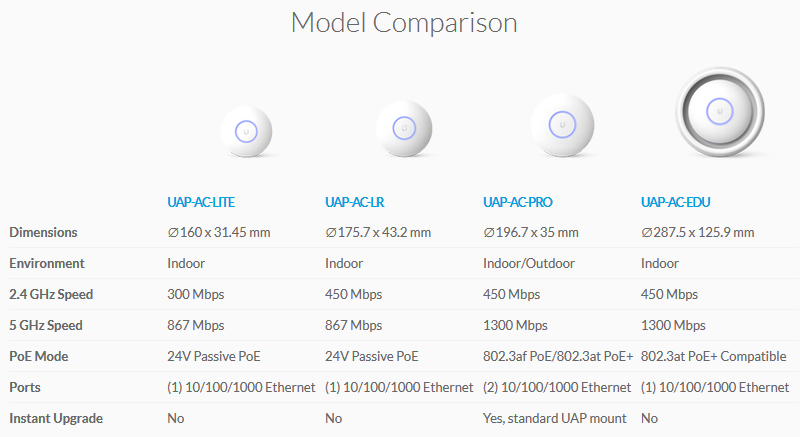Screen dimensions: 800x437
Task: Click the 802.3at PoE+ Compatible cell
Action: 714,356
